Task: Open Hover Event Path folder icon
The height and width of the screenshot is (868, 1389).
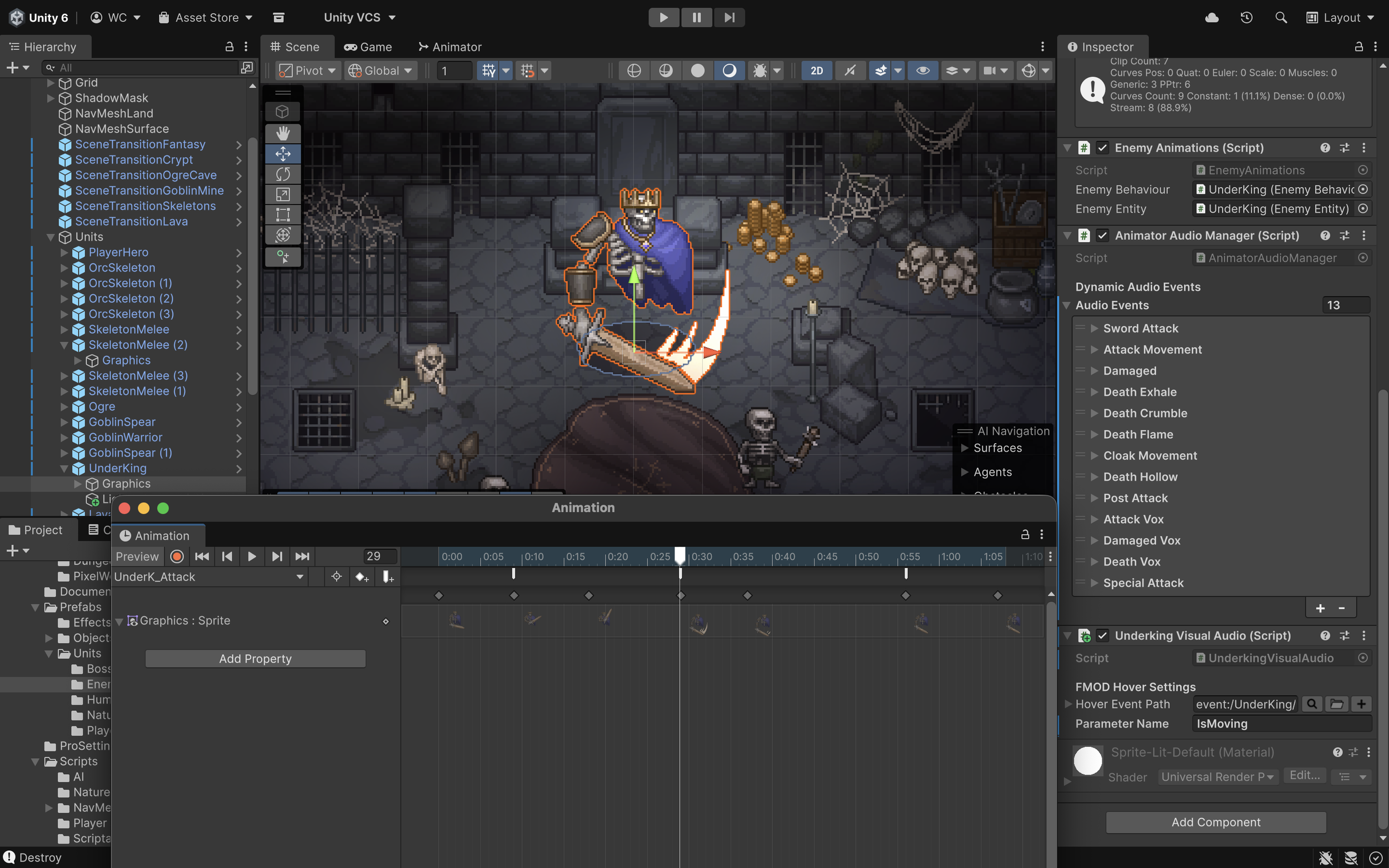Action: [1337, 704]
